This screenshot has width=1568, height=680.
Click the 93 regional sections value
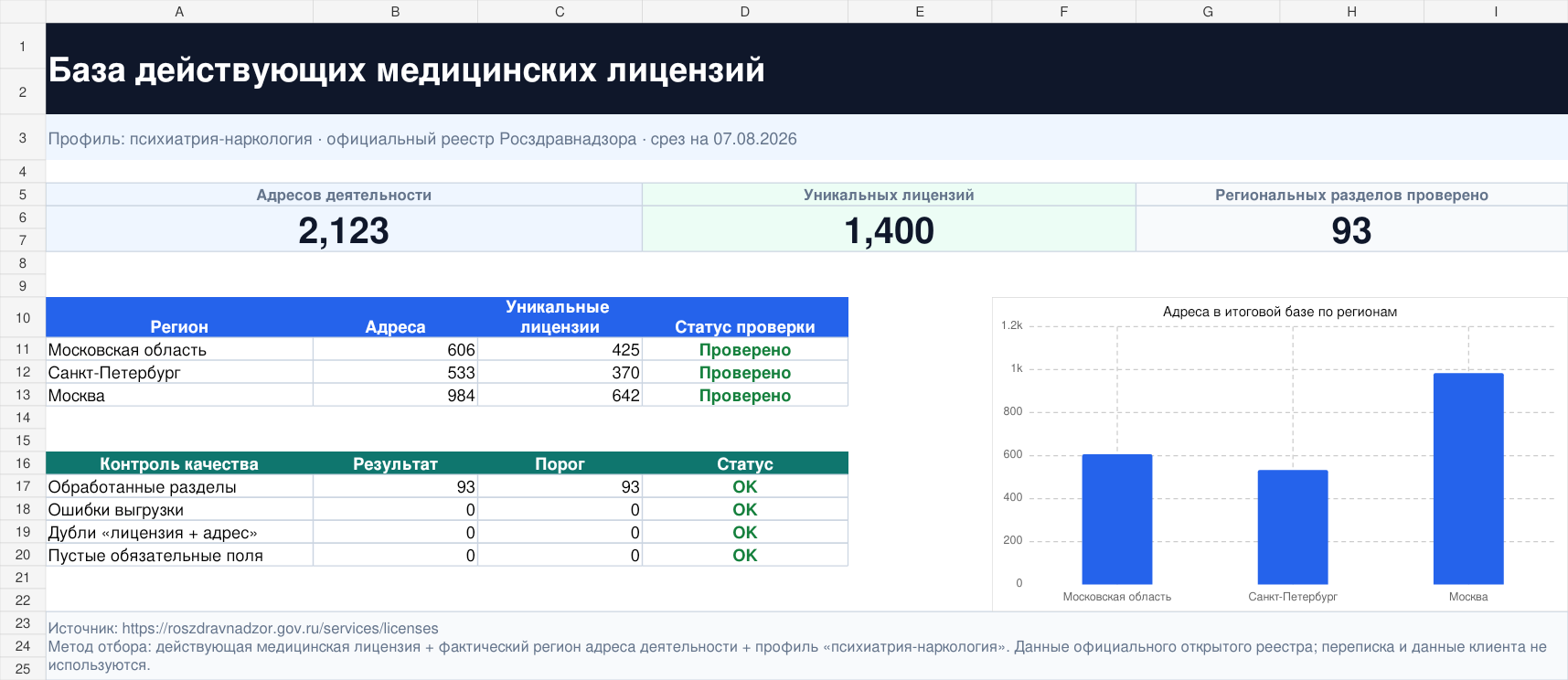pos(1351,229)
